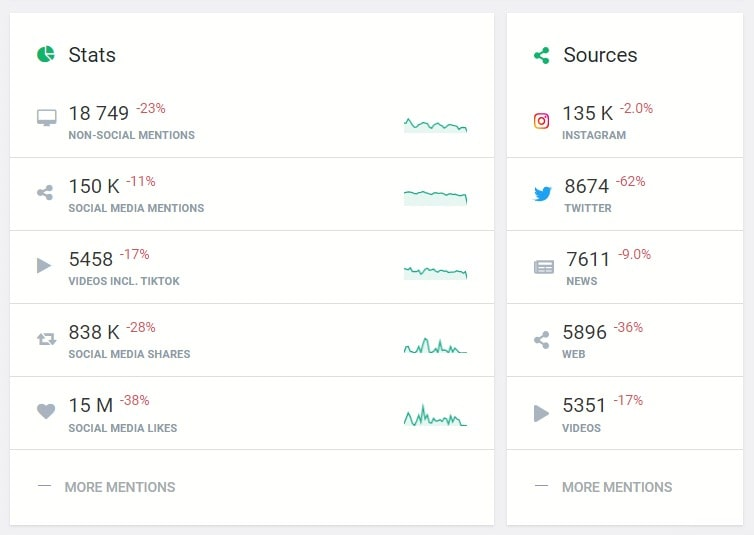Click the Twitter bird icon
The height and width of the screenshot is (535, 754).
(542, 193)
